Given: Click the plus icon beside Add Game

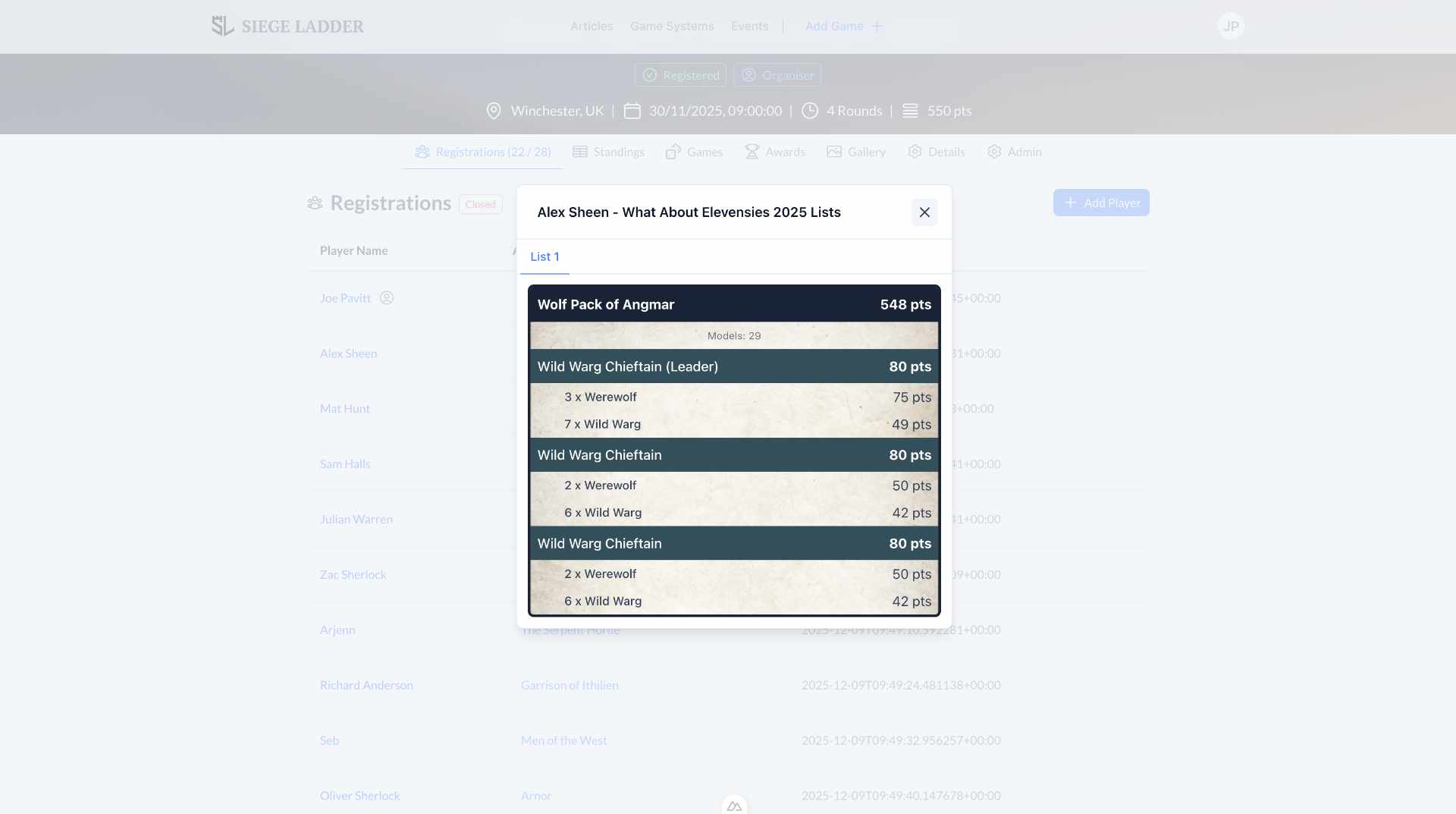Looking at the screenshot, I should 877,26.
